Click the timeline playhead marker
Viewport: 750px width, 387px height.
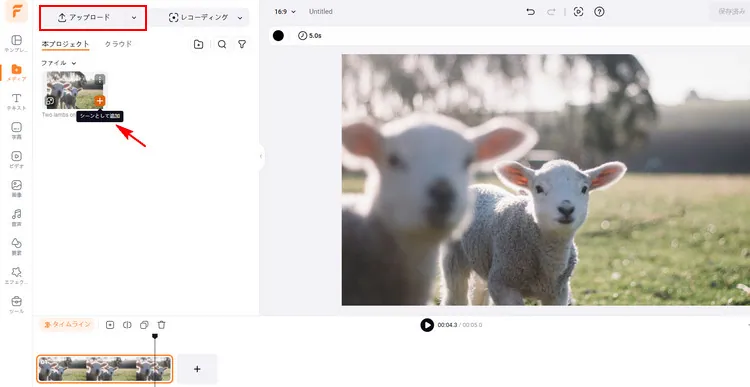coord(155,336)
